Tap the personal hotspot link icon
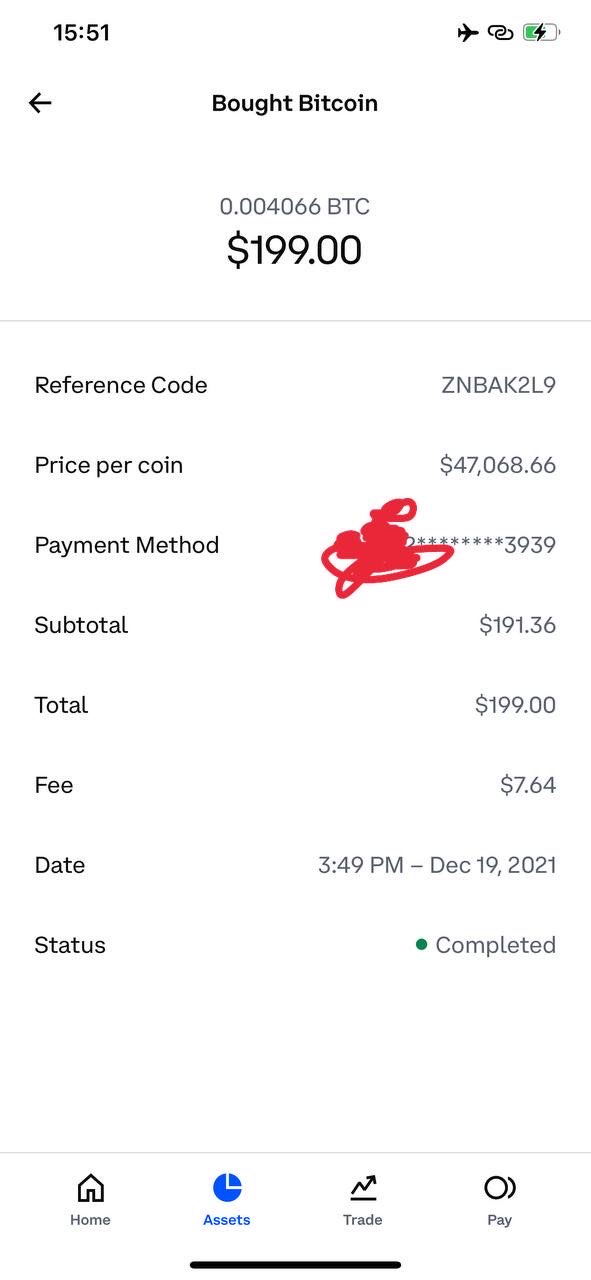This screenshot has width=591, height=1280. [500, 33]
